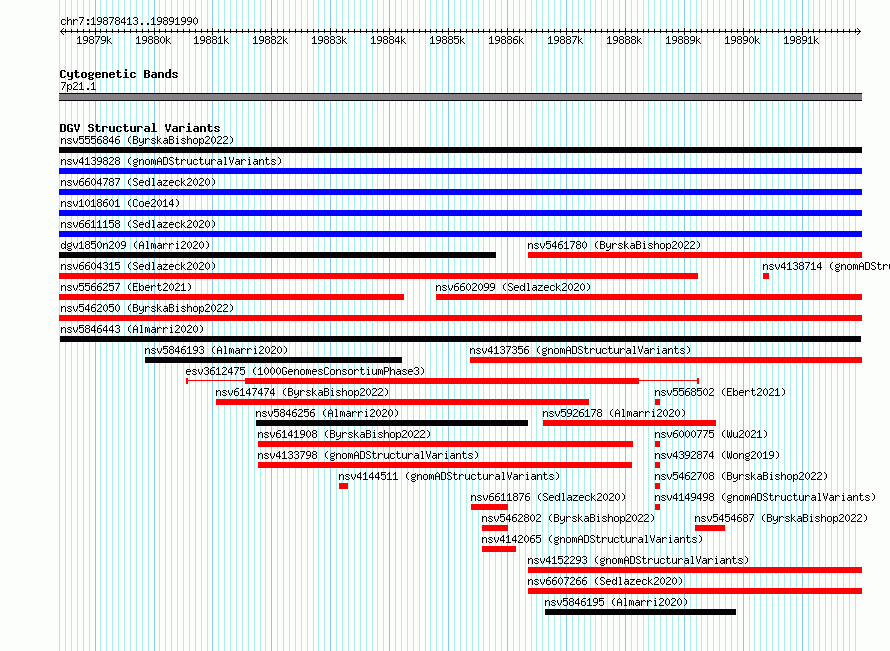Select nsv6000775 (Wu2021) label

pyautogui.click(x=711, y=434)
